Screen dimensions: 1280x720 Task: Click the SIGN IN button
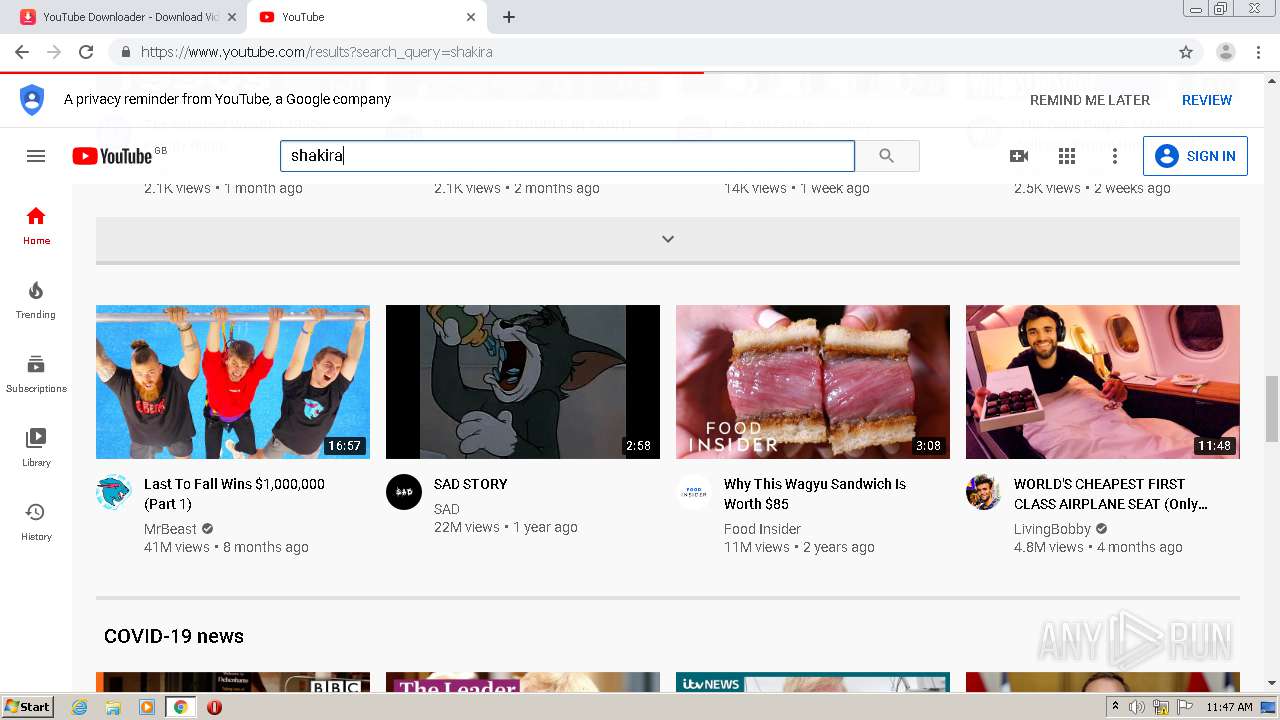pyautogui.click(x=1195, y=156)
